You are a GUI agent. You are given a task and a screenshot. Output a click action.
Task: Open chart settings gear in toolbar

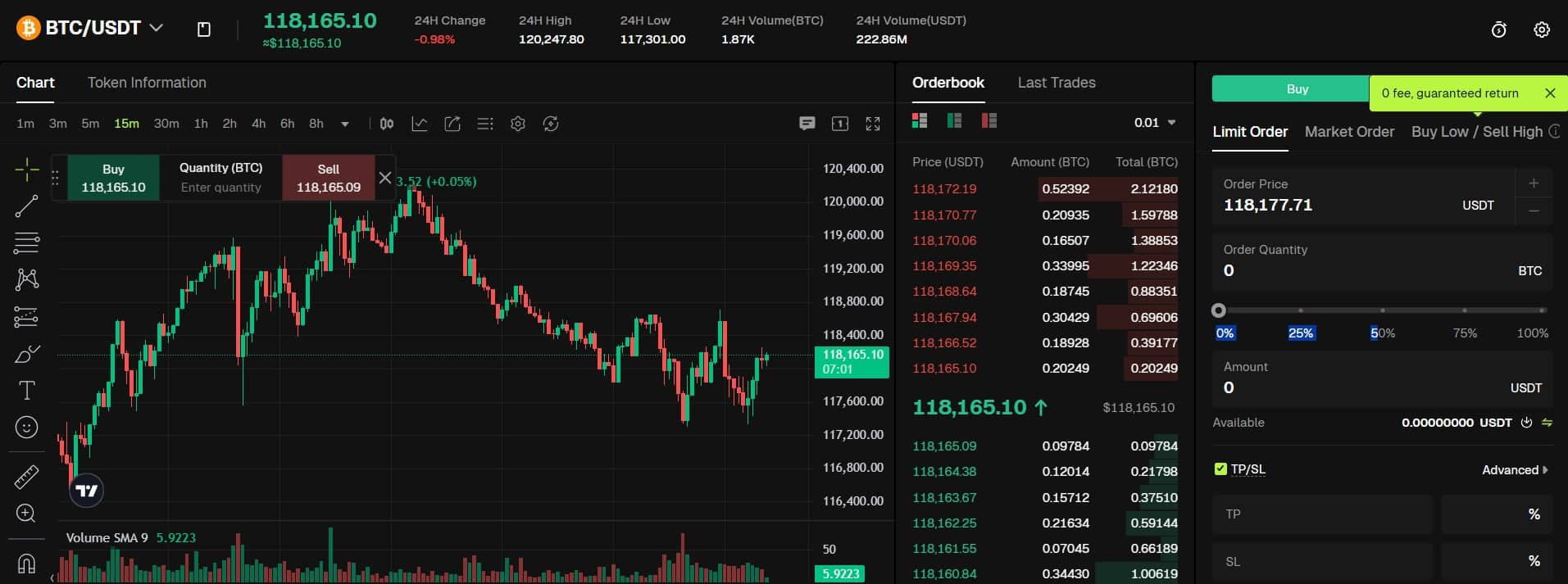(518, 124)
